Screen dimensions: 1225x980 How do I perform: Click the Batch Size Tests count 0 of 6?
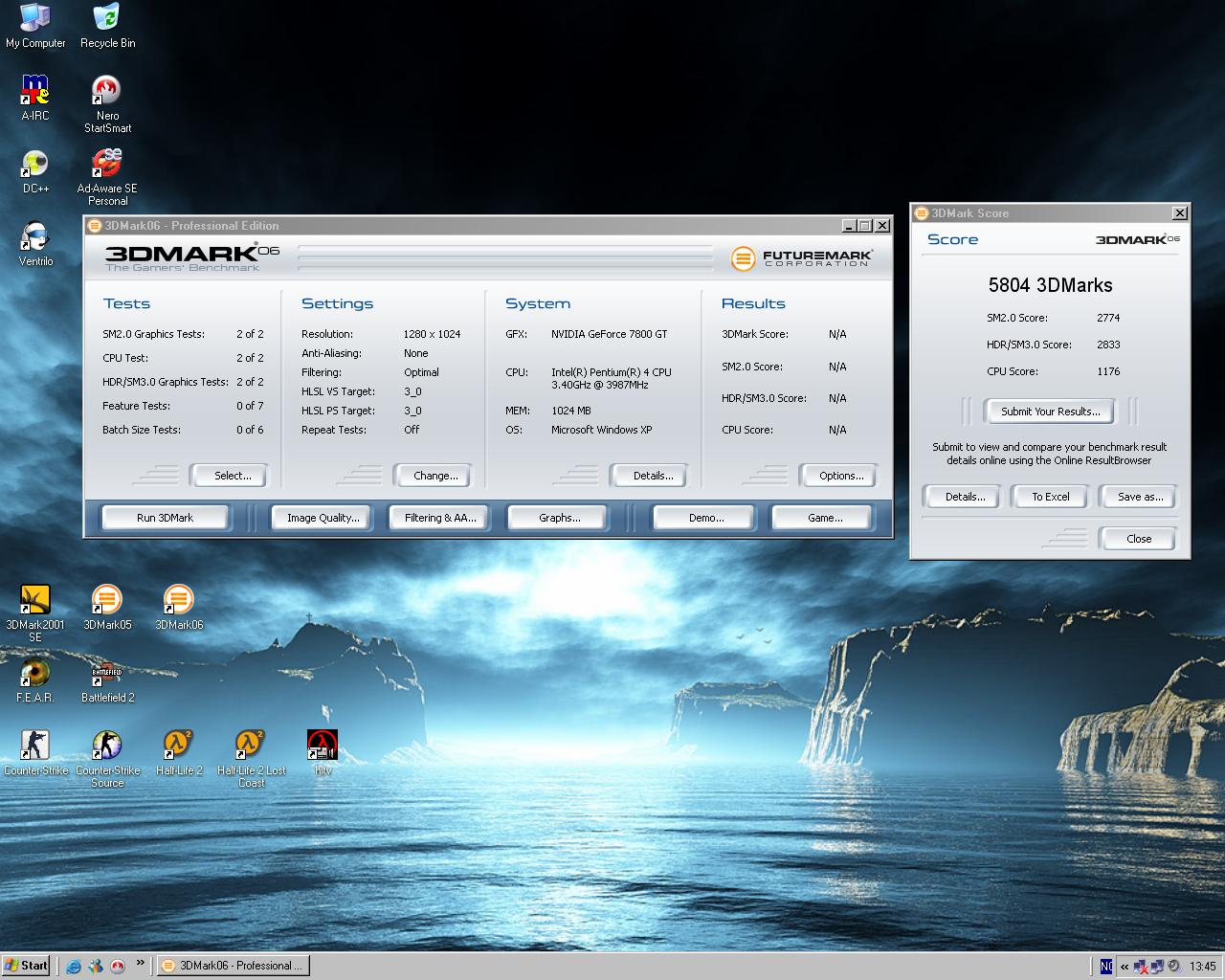pyautogui.click(x=250, y=430)
